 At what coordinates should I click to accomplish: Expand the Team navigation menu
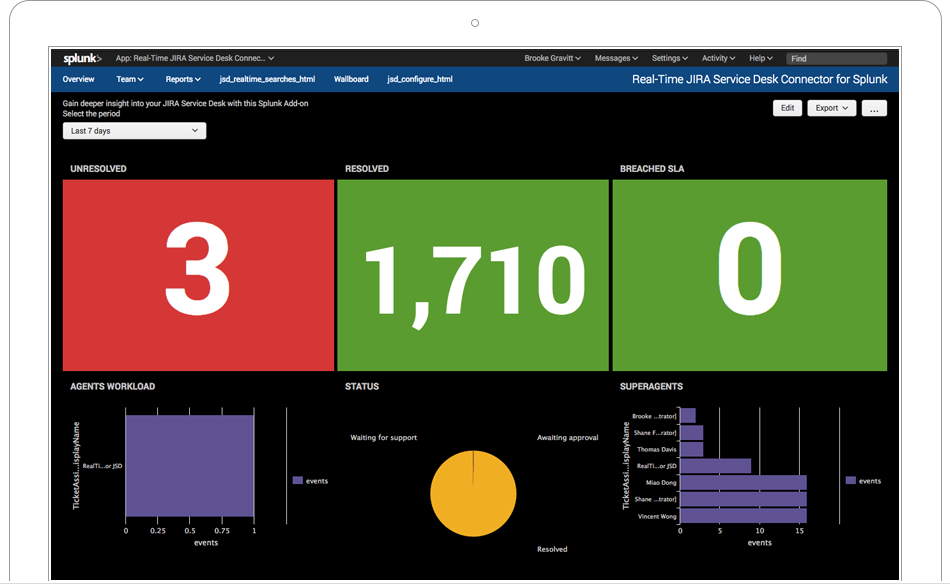(130, 79)
